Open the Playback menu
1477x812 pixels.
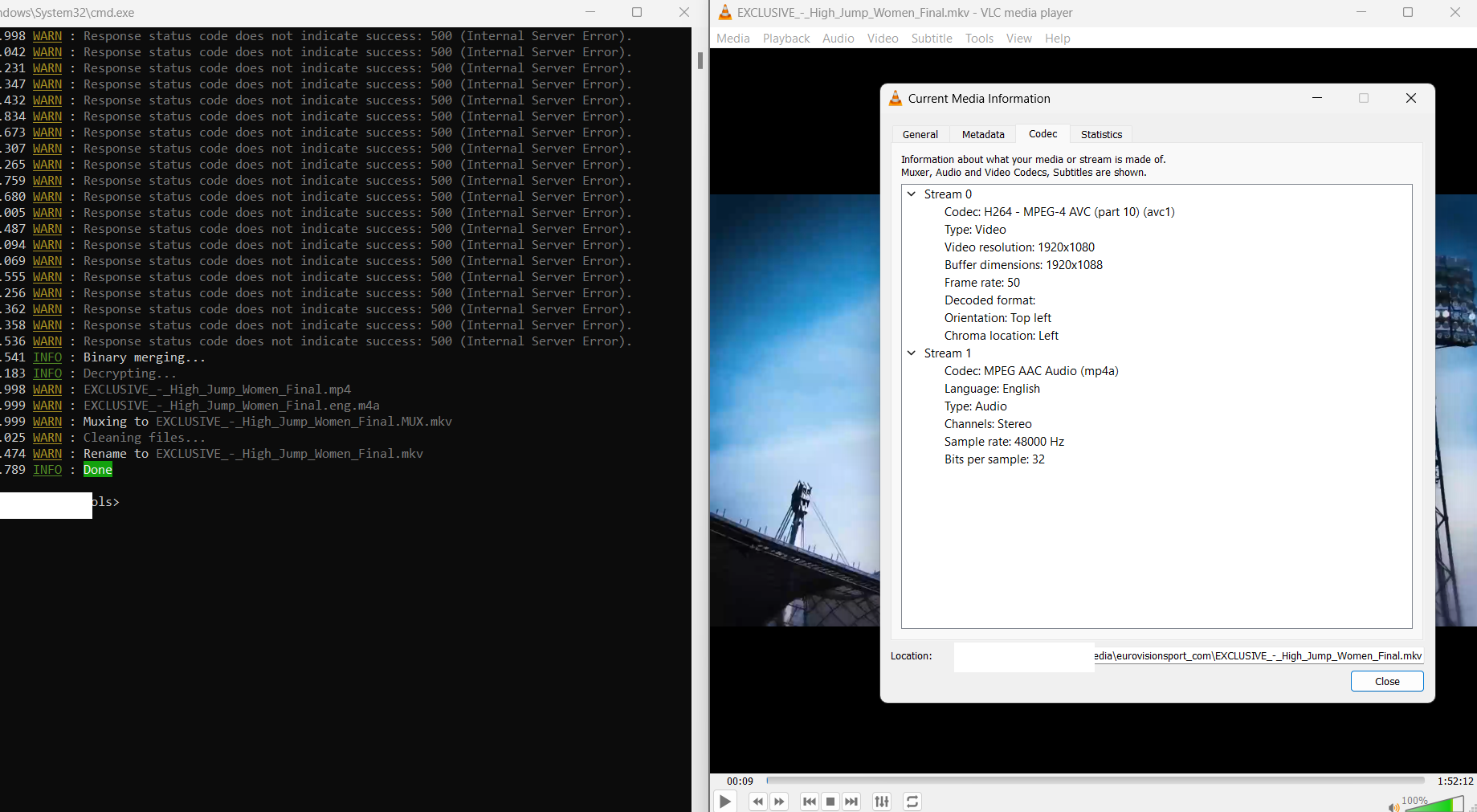785,39
